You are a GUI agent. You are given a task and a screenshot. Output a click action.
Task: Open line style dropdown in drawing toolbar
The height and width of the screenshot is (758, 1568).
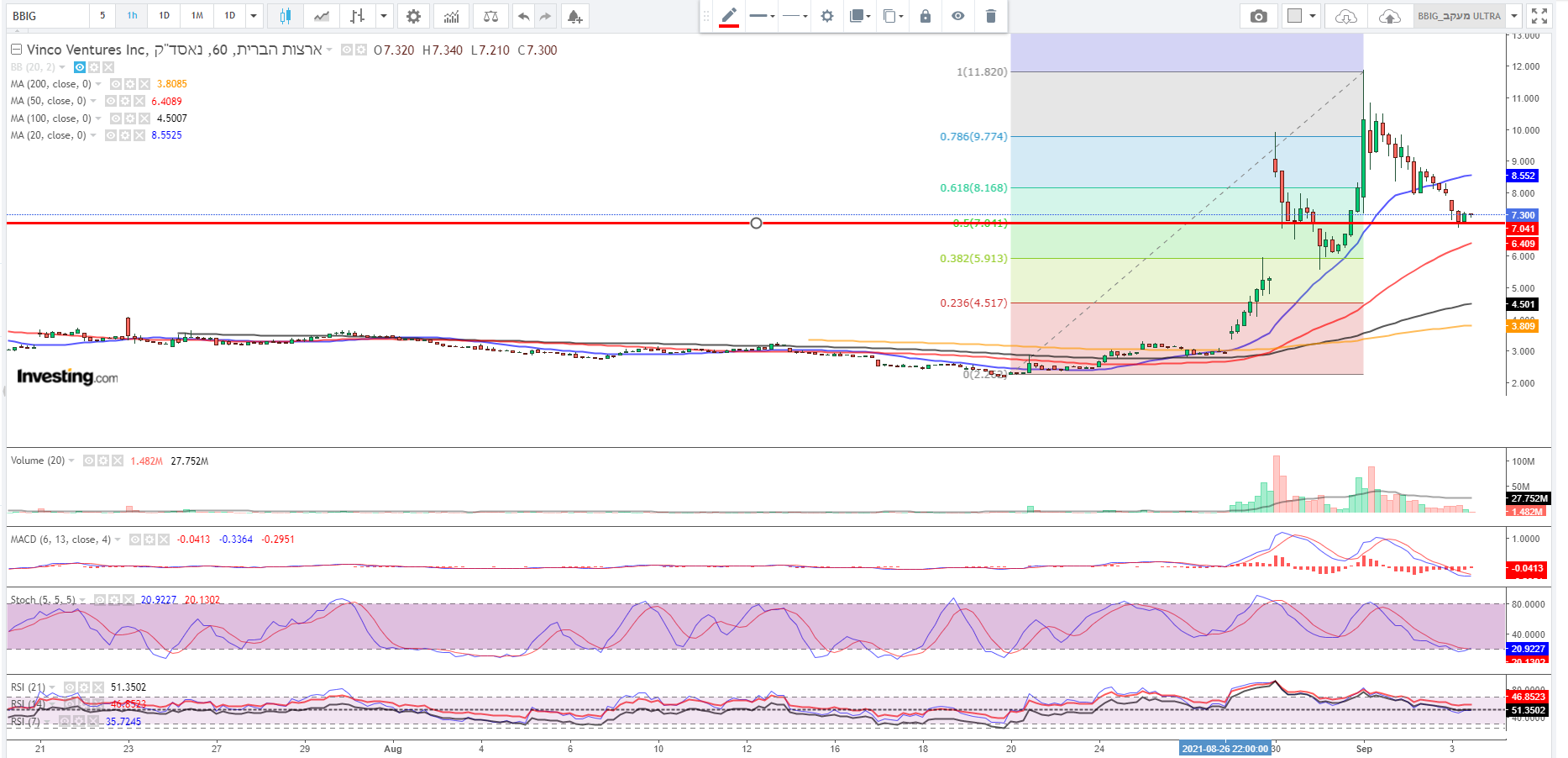point(794,16)
